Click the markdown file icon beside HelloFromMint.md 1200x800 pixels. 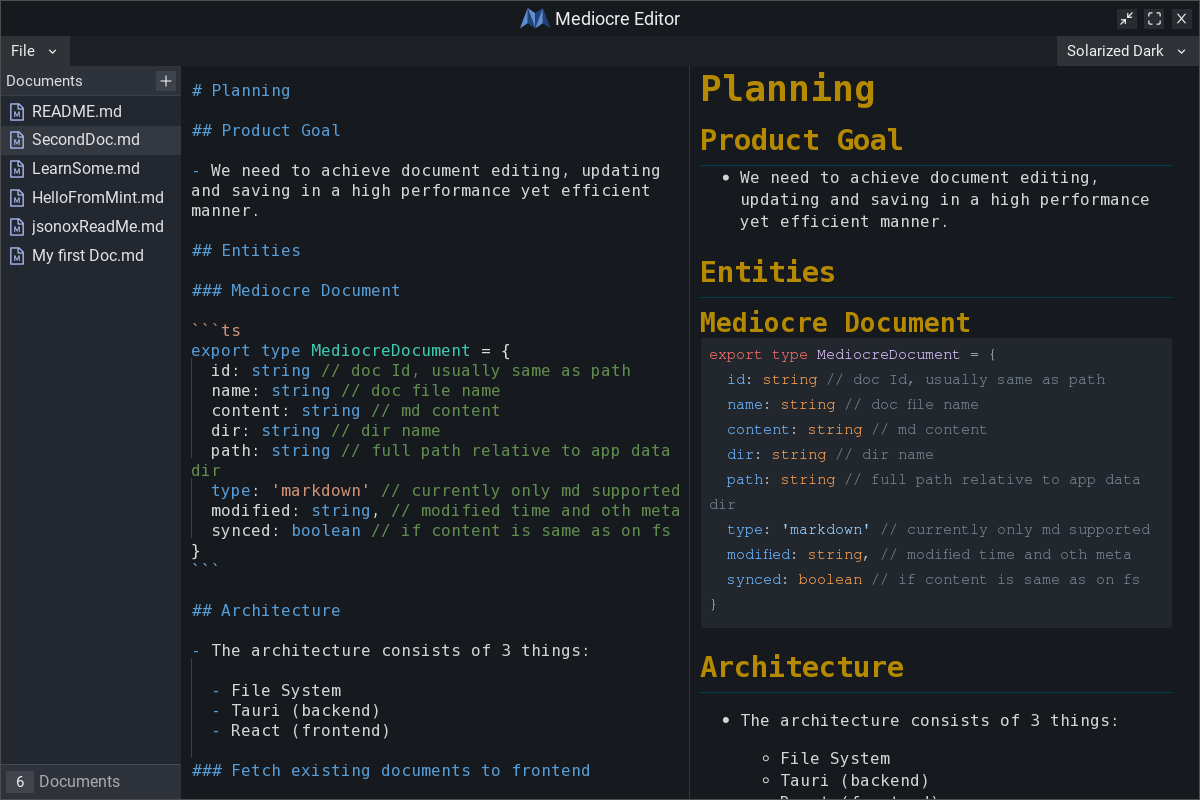pos(17,198)
